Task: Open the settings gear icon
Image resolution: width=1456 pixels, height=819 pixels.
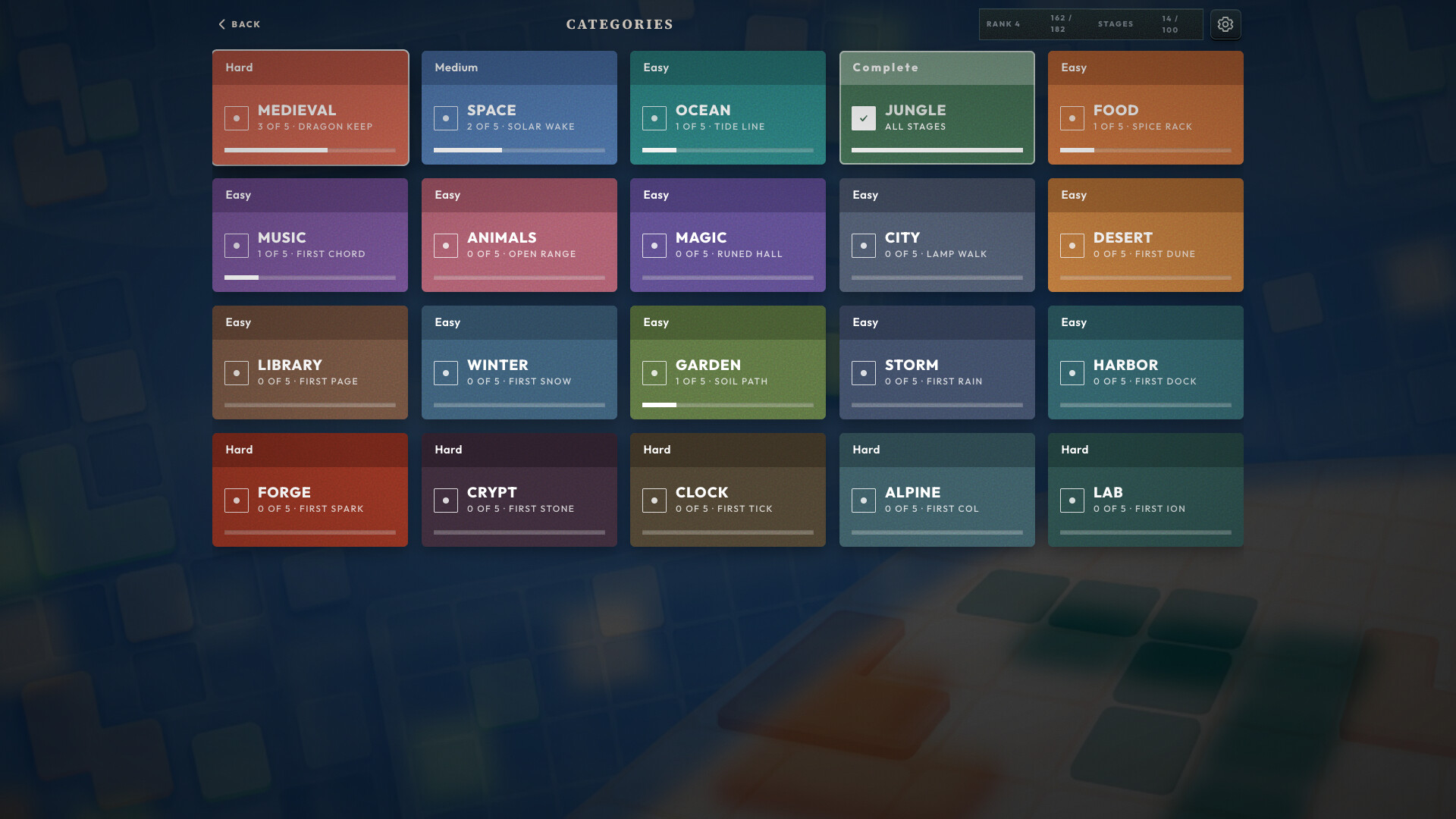Action: point(1225,24)
